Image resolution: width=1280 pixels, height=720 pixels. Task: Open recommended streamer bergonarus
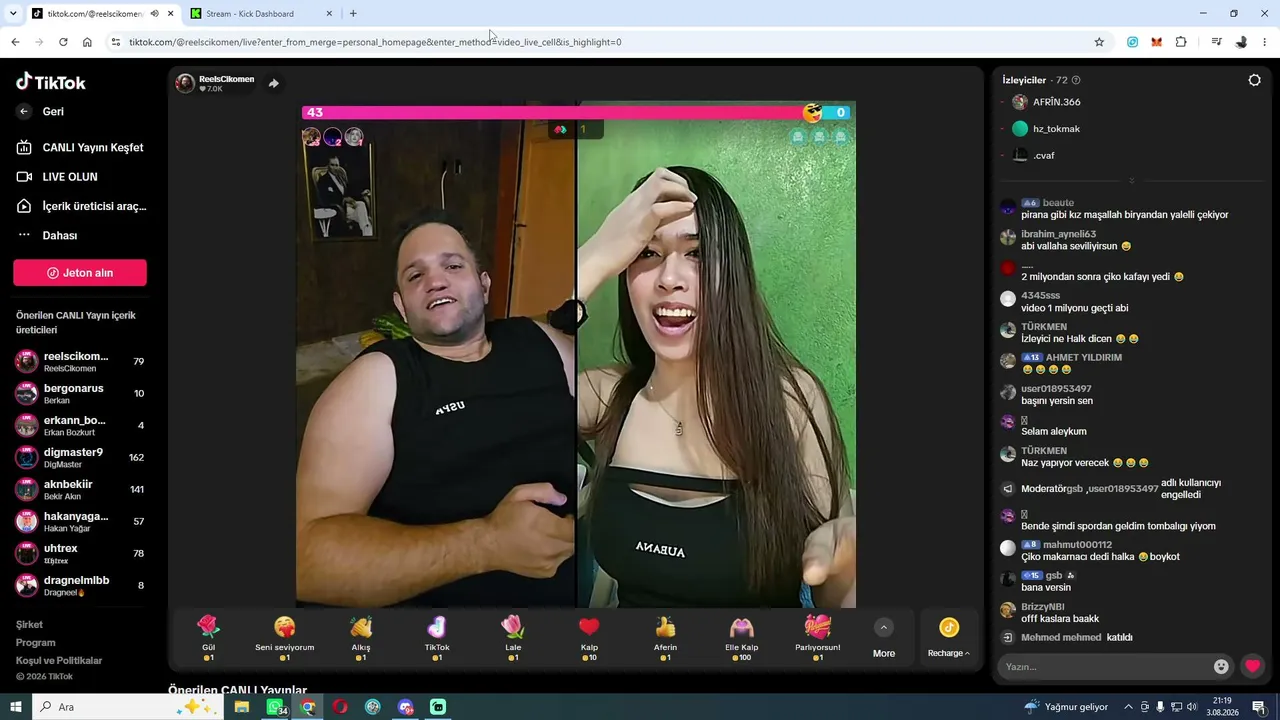(80, 393)
